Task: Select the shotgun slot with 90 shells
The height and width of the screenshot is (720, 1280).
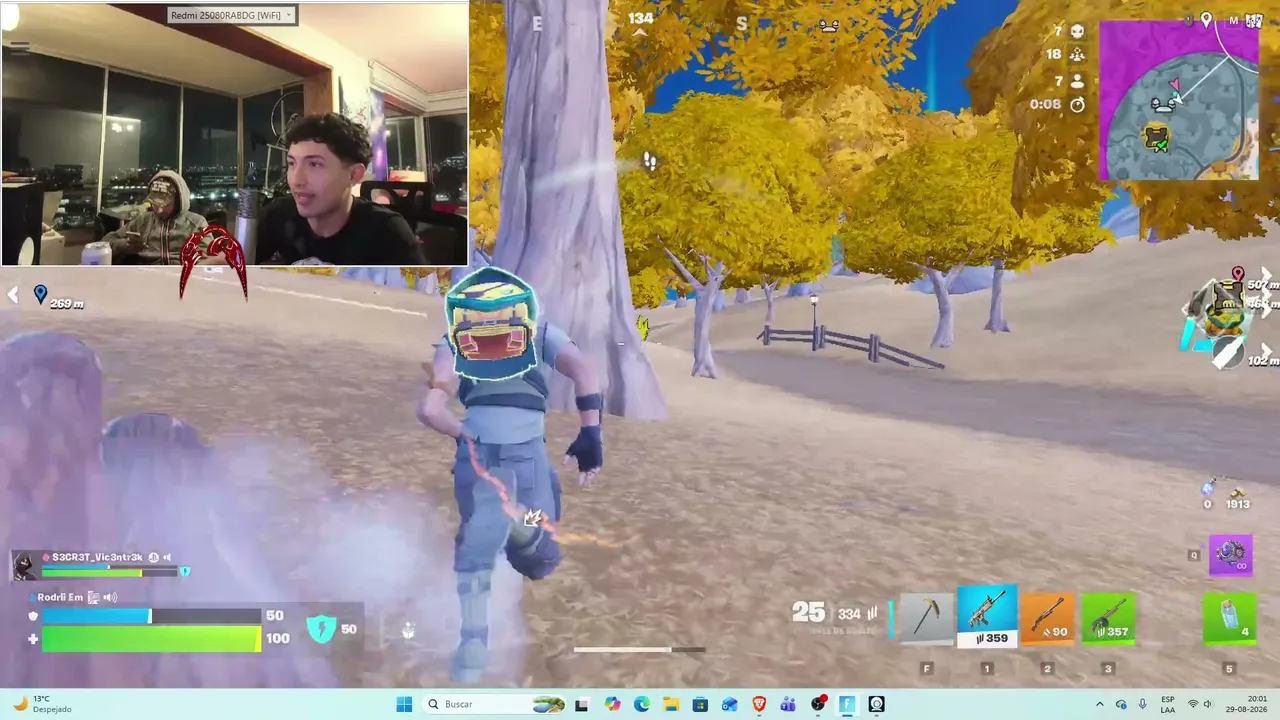Action: point(1047,619)
